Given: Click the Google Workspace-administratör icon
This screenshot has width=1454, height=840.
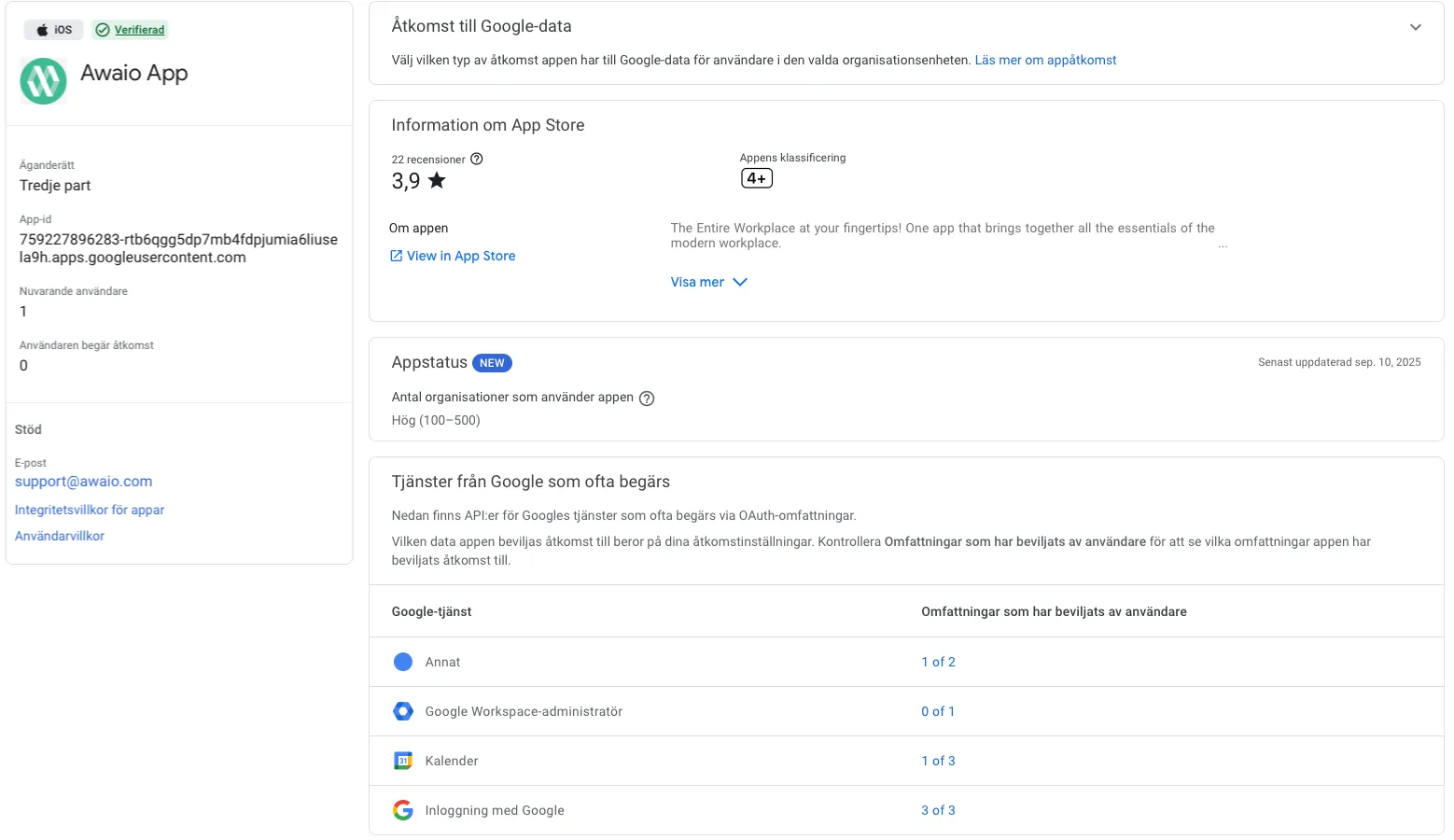Looking at the screenshot, I should (x=403, y=711).
